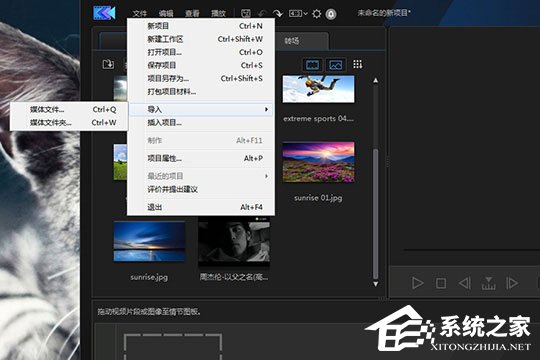Choose 新建工作区 from the File menu
540x360 pixels.
(x=201, y=39)
